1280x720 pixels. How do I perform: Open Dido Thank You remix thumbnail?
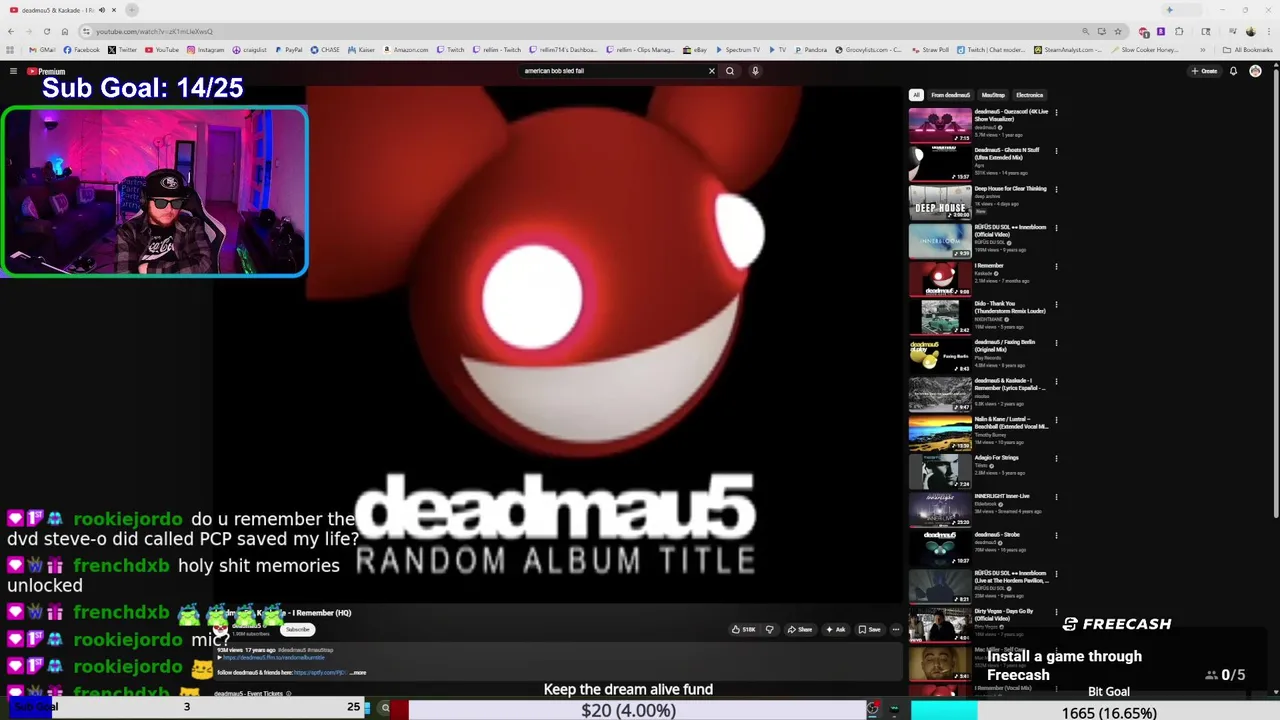(940, 317)
